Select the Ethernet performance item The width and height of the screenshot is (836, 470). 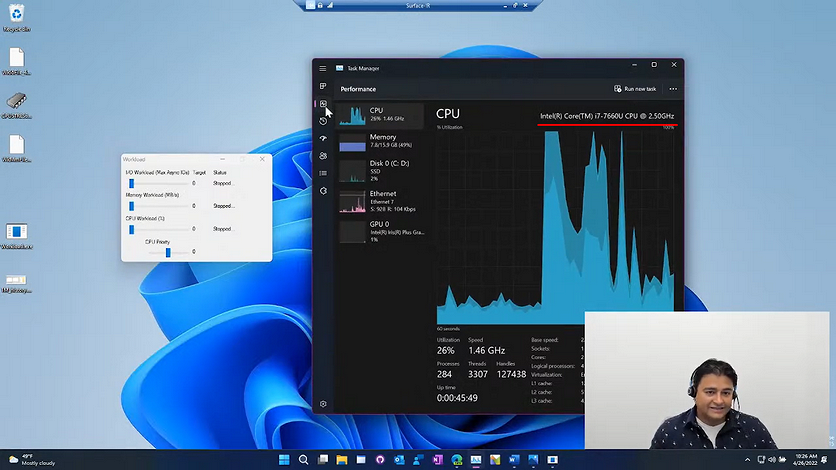[x=381, y=201]
